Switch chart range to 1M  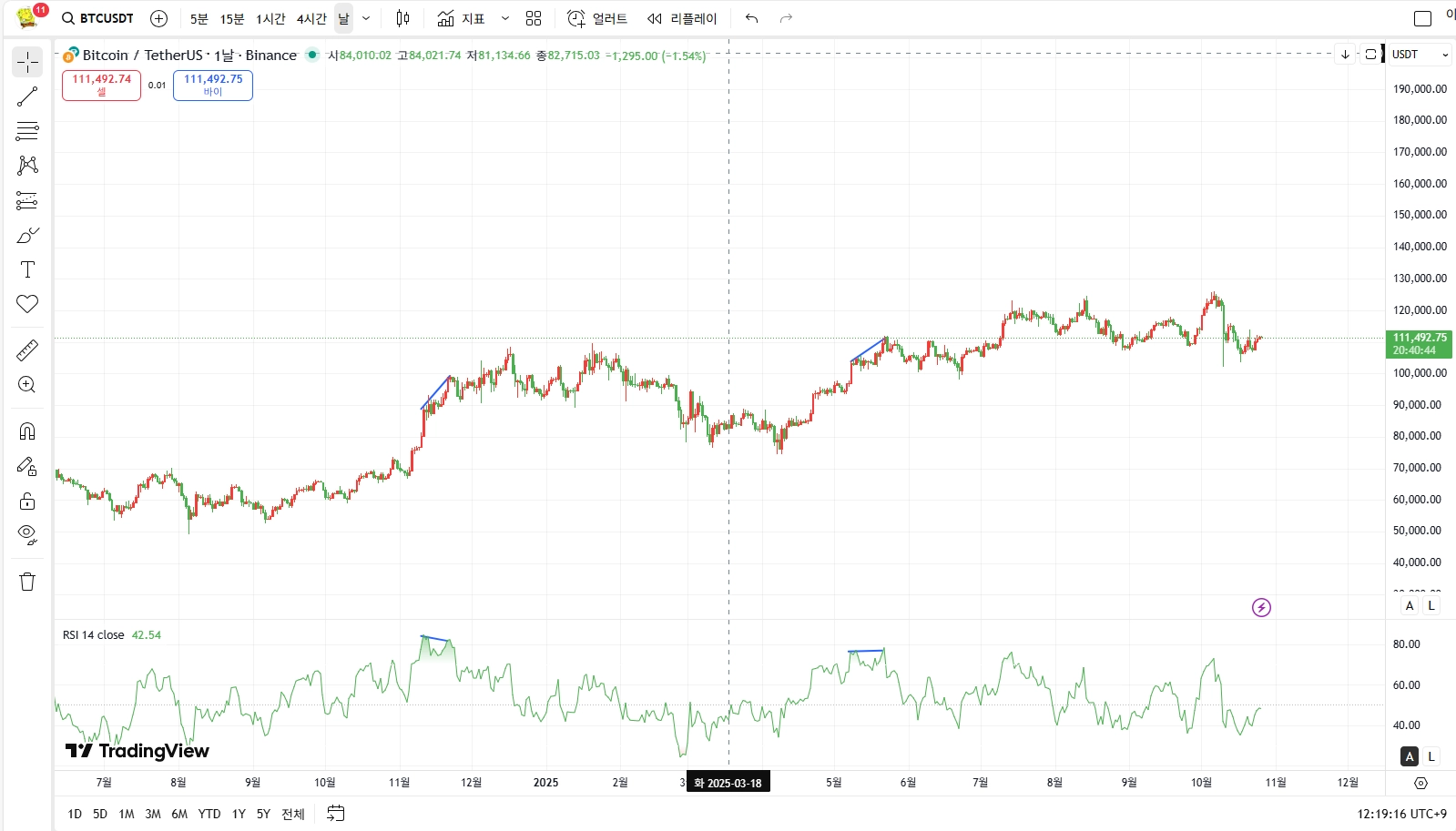pos(127,814)
